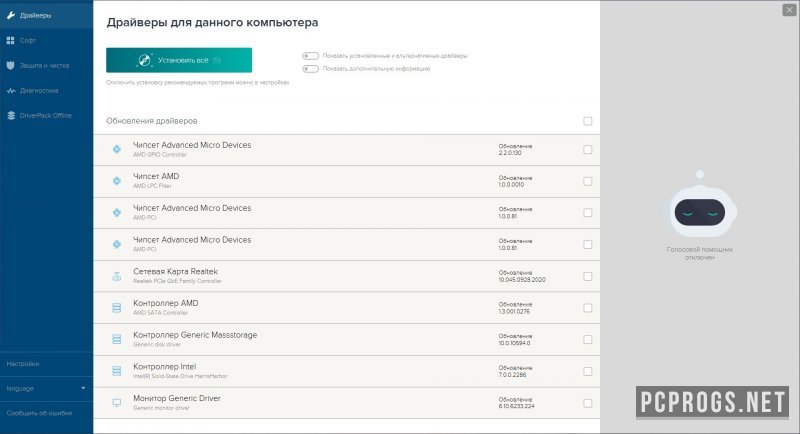Click the Монитор Generic Driver monitor icon
This screenshot has width=800, height=434.
point(117,403)
